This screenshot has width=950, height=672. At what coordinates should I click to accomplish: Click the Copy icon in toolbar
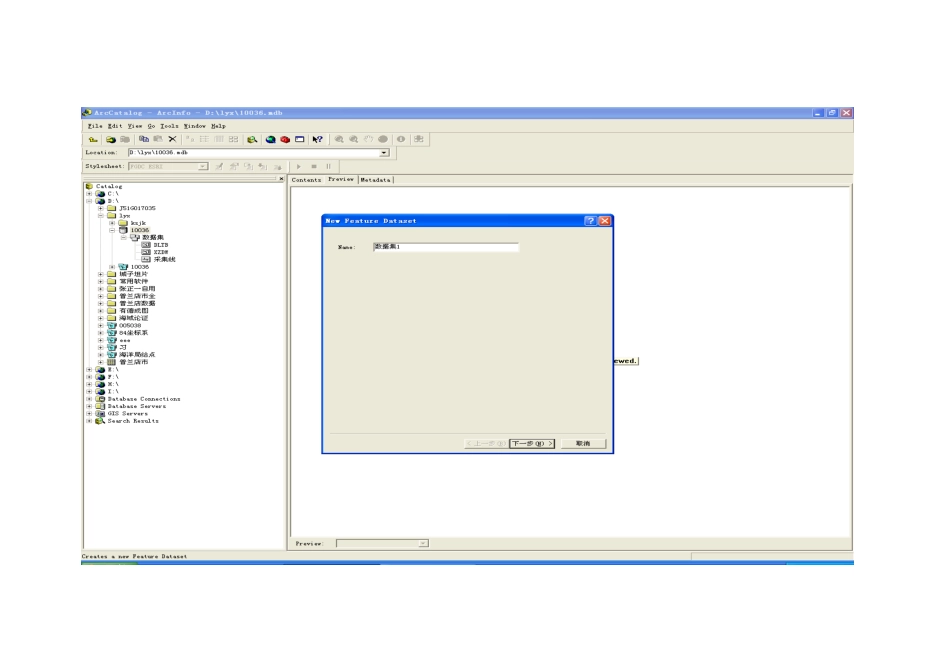[x=144, y=139]
